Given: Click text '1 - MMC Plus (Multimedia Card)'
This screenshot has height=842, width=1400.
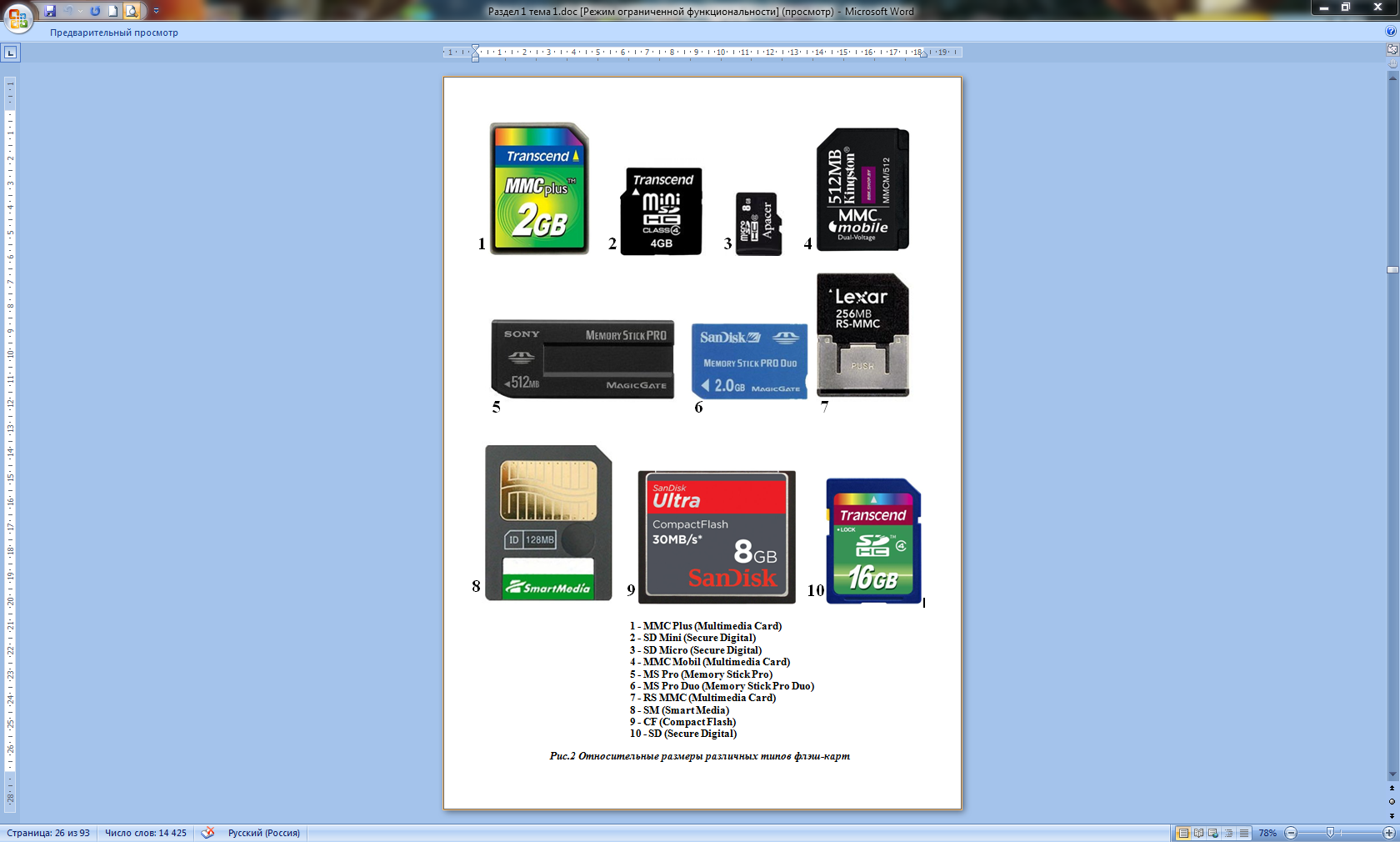Looking at the screenshot, I should coord(706,626).
